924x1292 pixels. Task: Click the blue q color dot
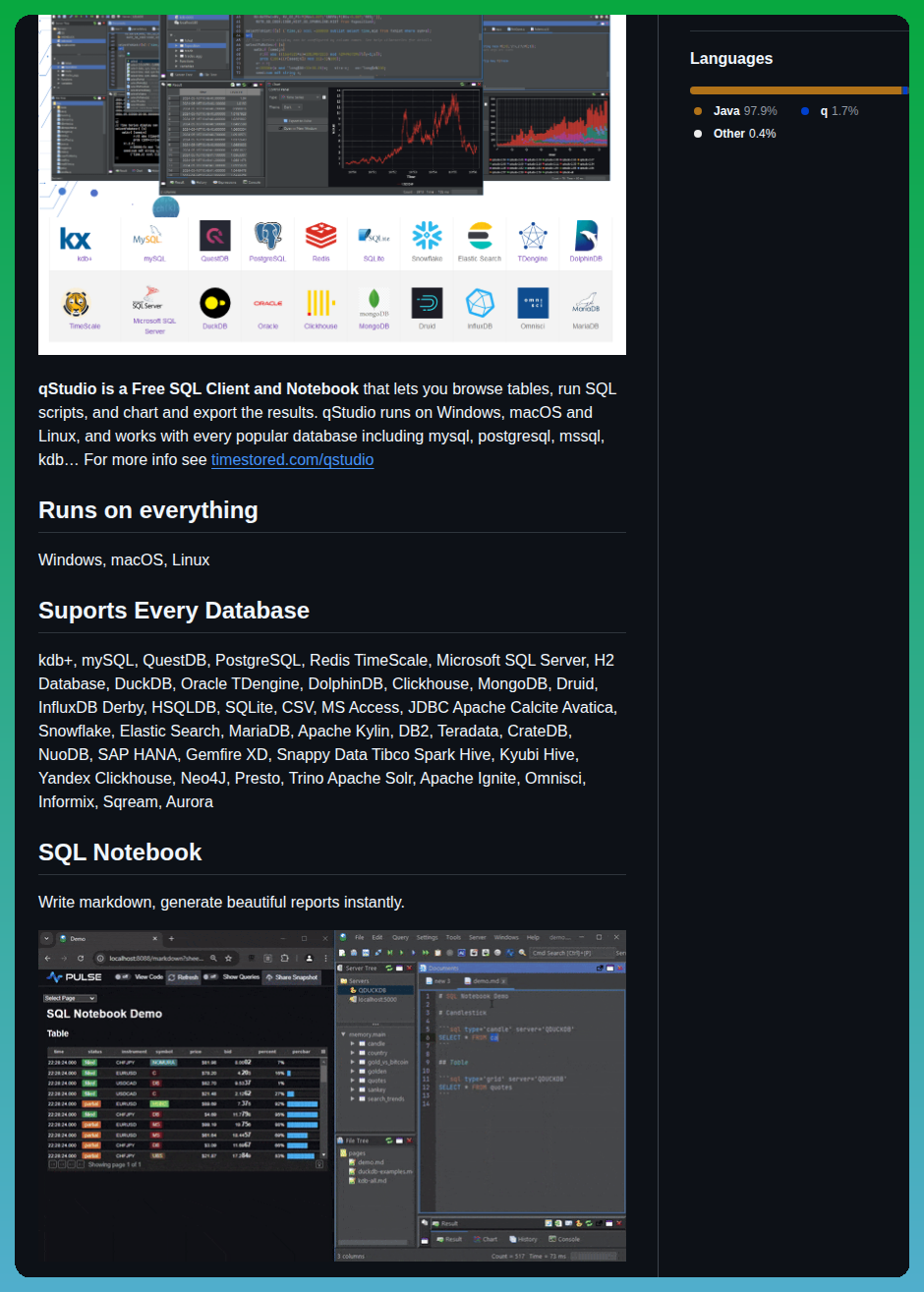point(805,111)
